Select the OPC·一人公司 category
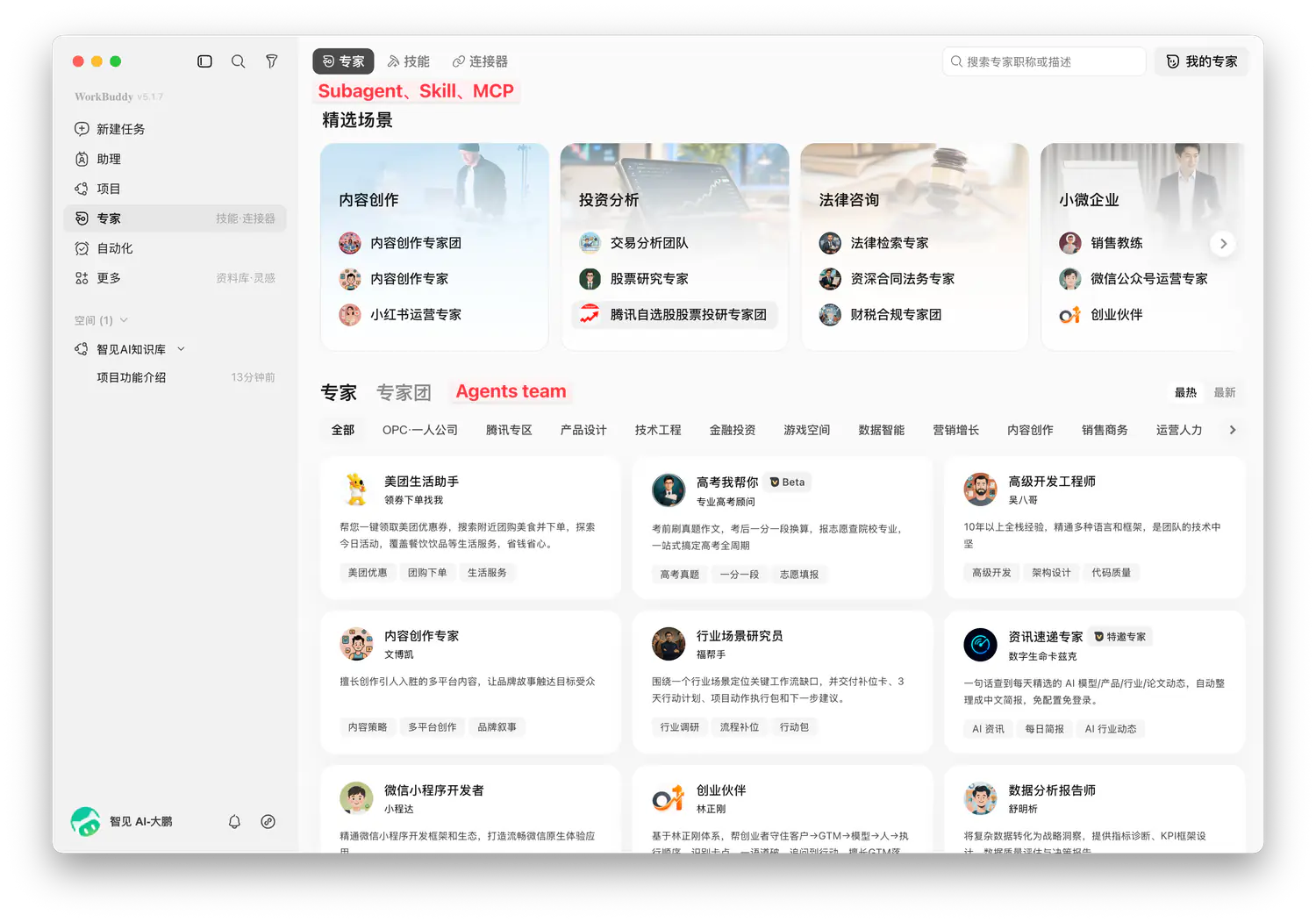1316x922 pixels. [420, 430]
